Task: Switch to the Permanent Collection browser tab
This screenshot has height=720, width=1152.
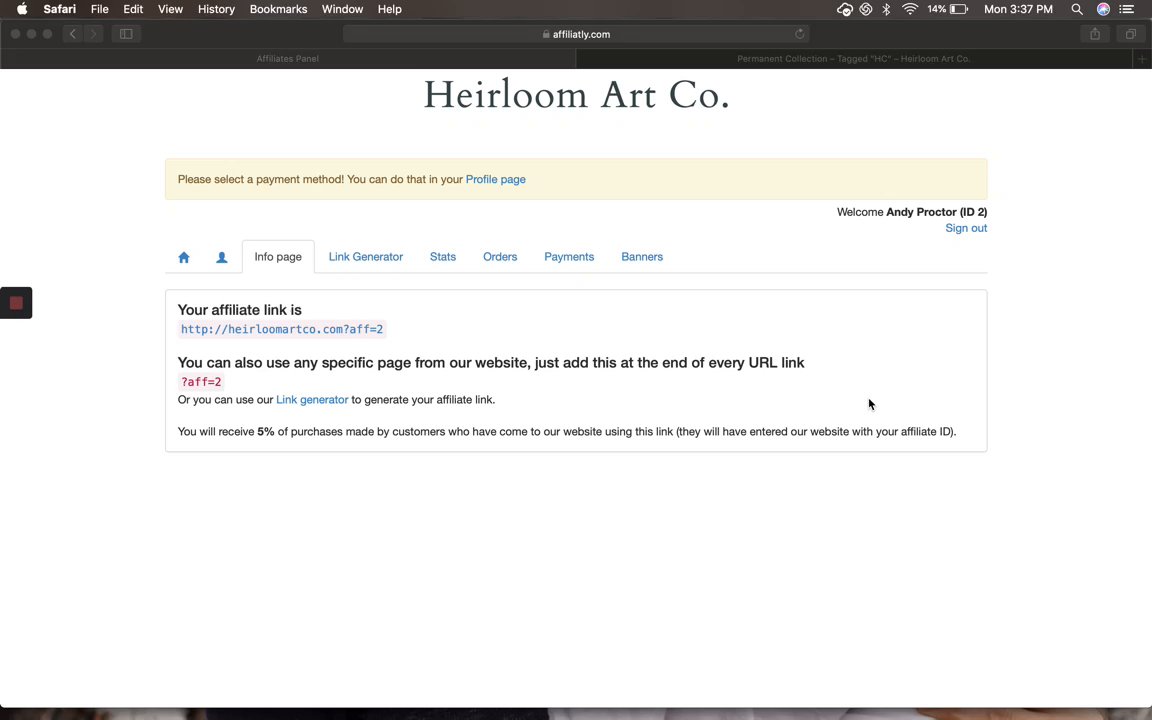Action: pyautogui.click(x=854, y=59)
